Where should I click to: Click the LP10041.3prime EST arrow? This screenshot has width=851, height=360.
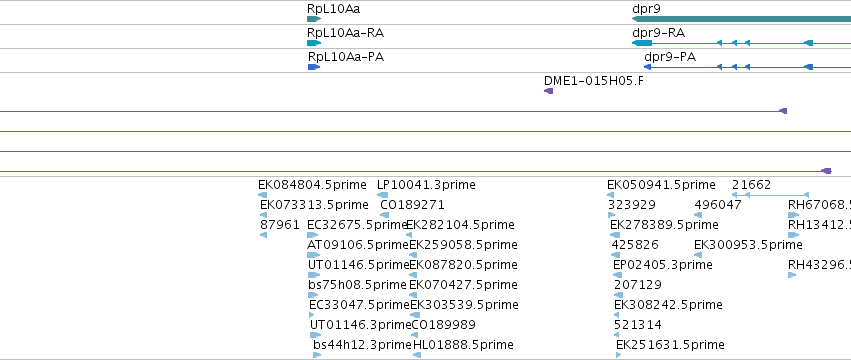point(382,195)
